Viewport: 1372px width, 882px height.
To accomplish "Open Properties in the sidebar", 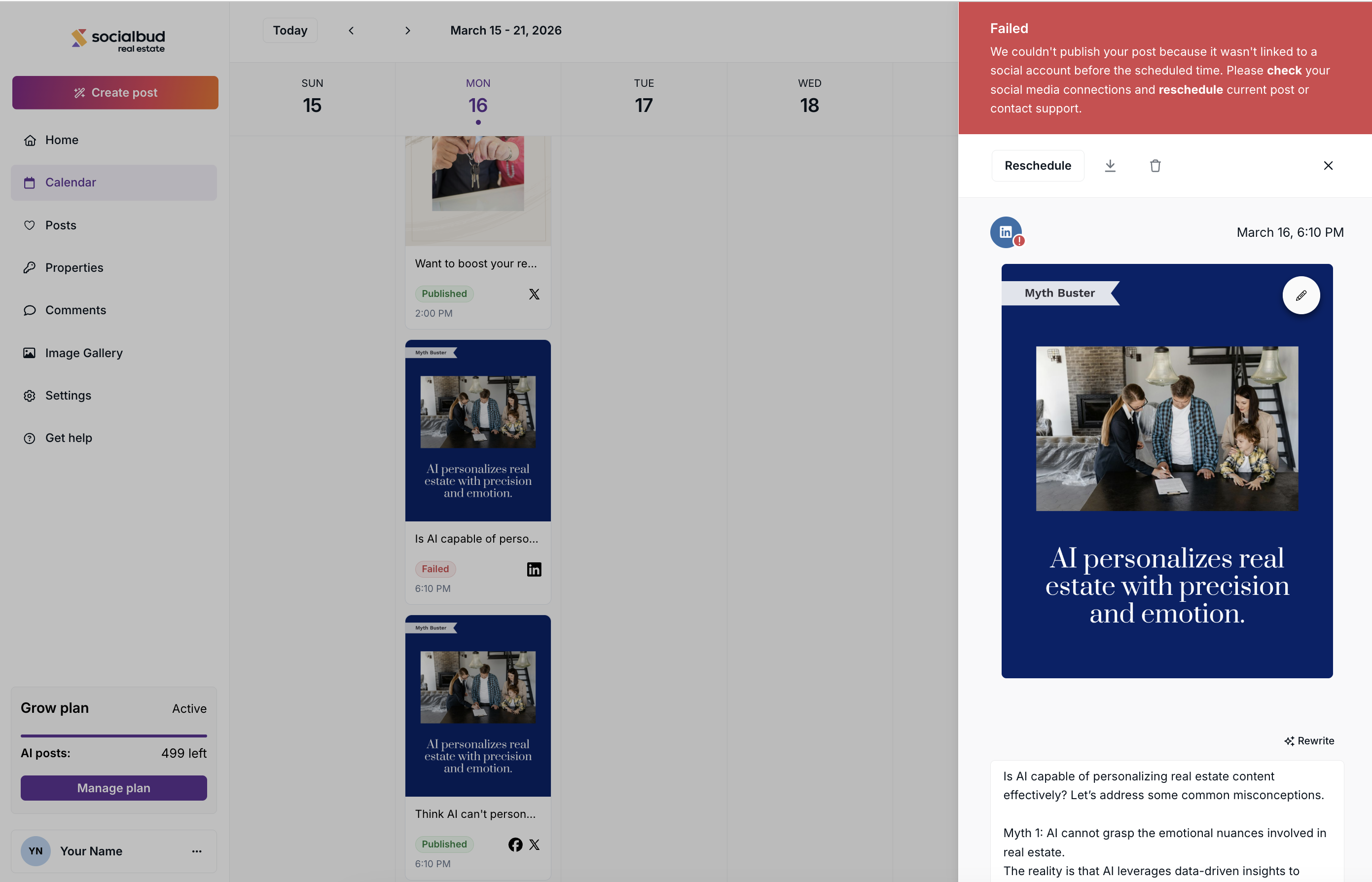I will [74, 267].
